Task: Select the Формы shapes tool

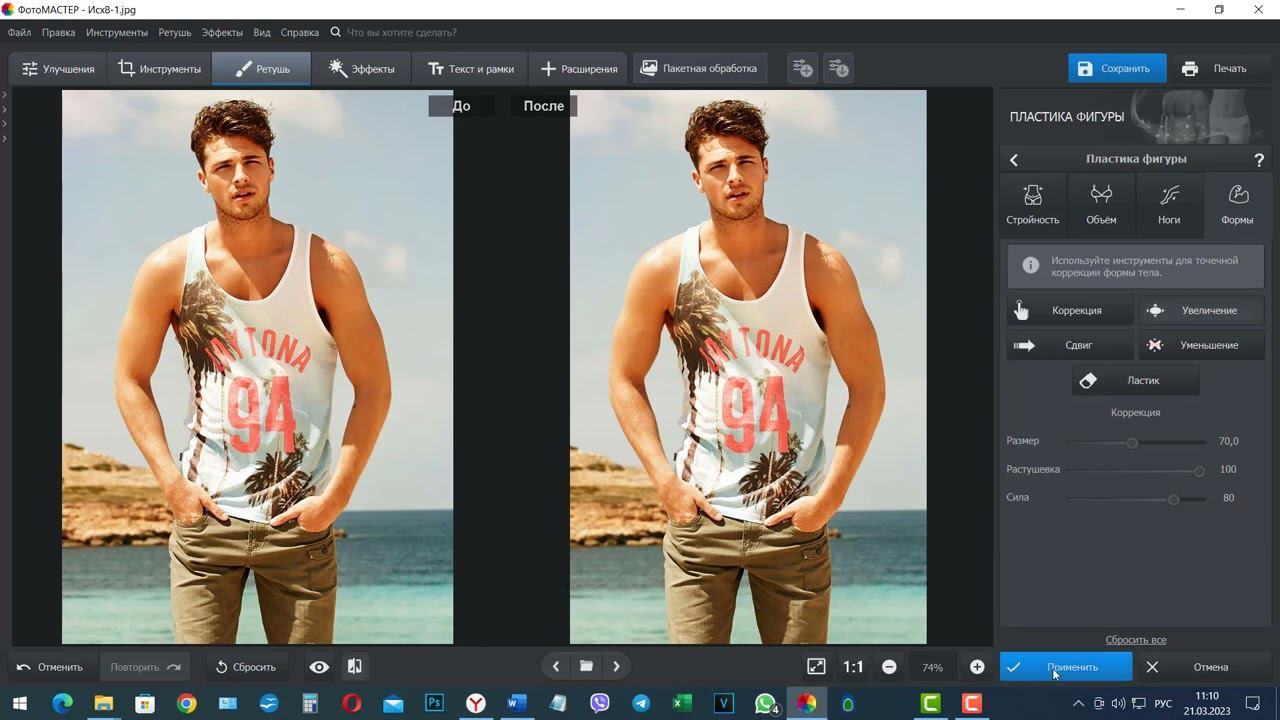Action: click(1237, 203)
